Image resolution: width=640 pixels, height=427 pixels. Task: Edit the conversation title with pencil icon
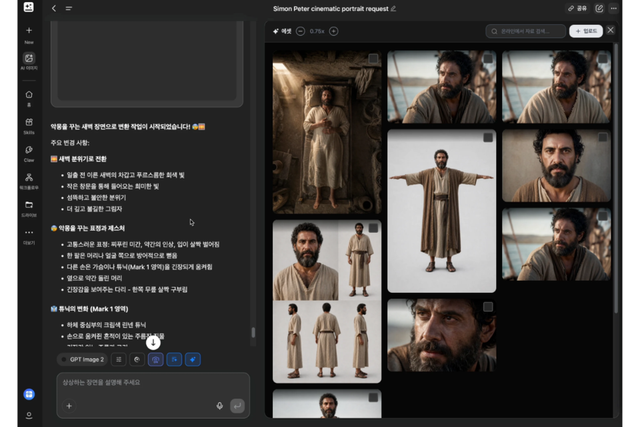click(x=393, y=9)
